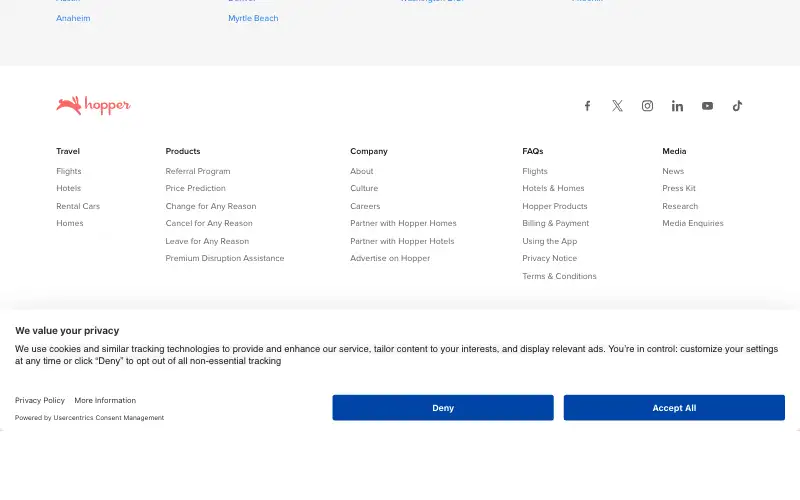
Task: Open Partner with Hopper Hotels link
Action: pyautogui.click(x=402, y=241)
